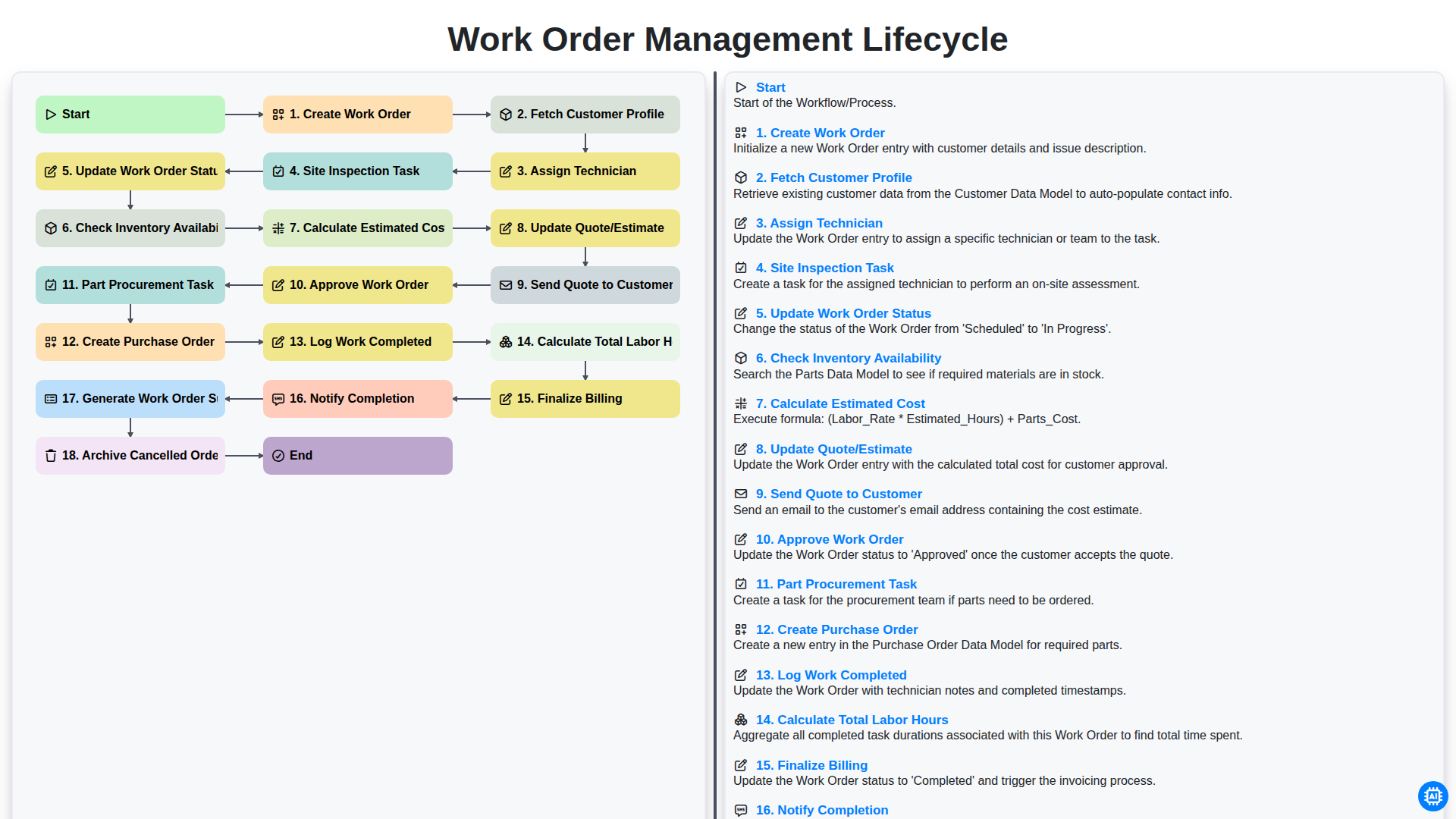Open the 8. Update Quote/Estimate link
Image resolution: width=1456 pixels, height=819 pixels.
coord(833,449)
